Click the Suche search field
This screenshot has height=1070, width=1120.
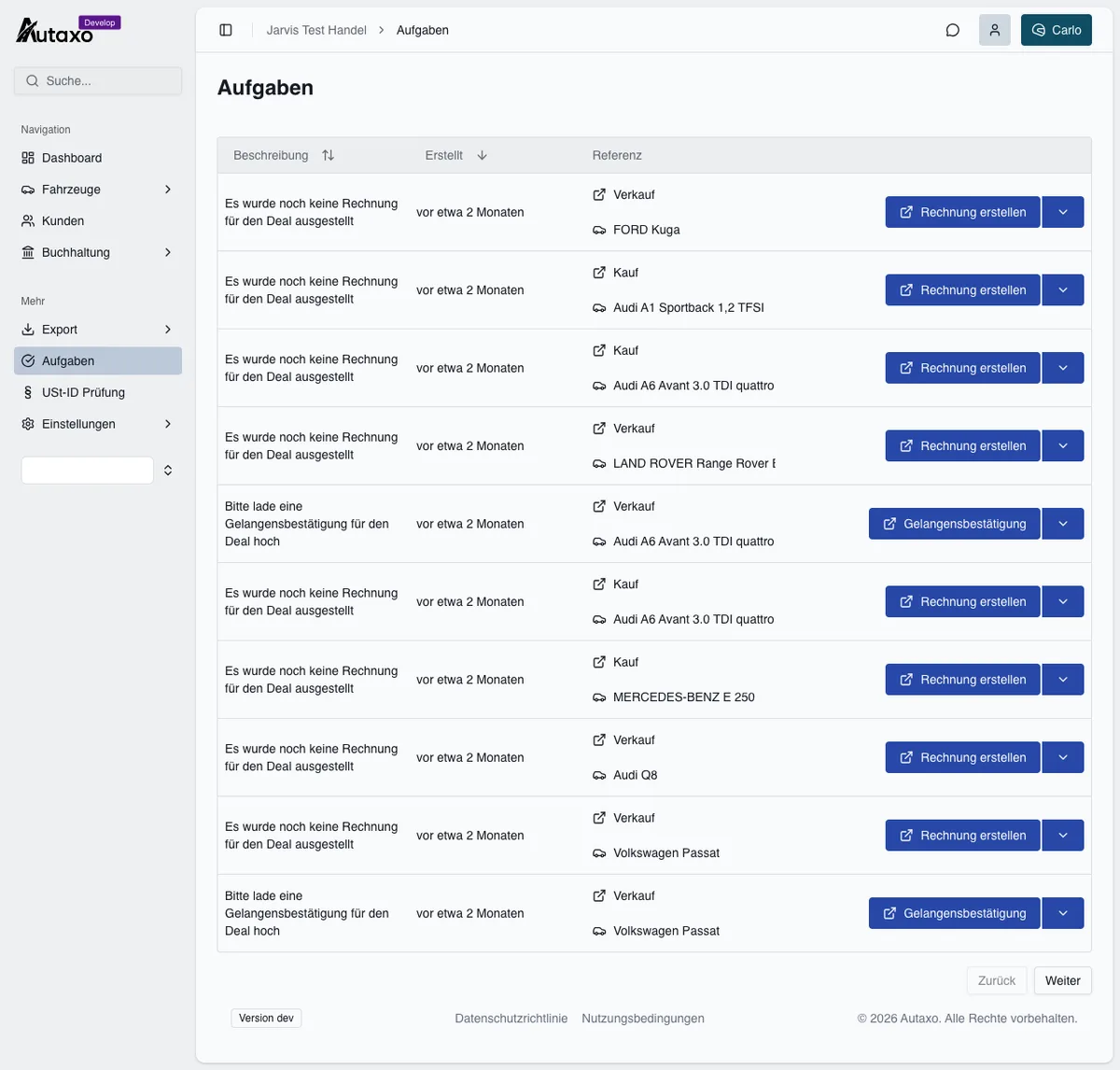point(98,81)
